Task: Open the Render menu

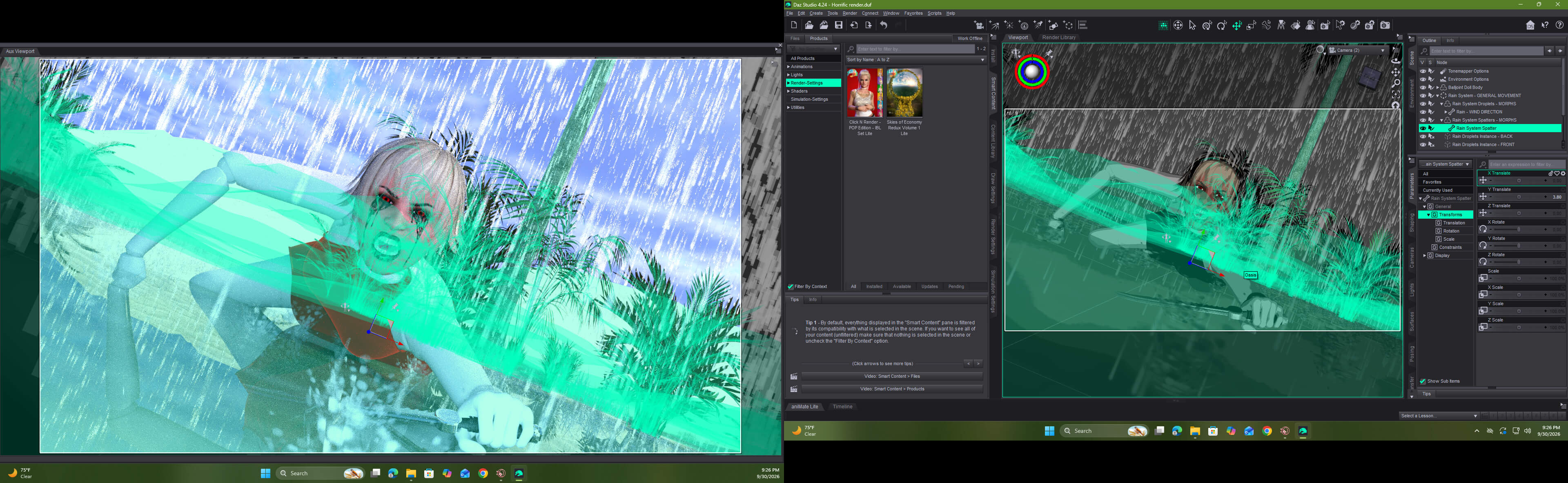Action: point(849,13)
